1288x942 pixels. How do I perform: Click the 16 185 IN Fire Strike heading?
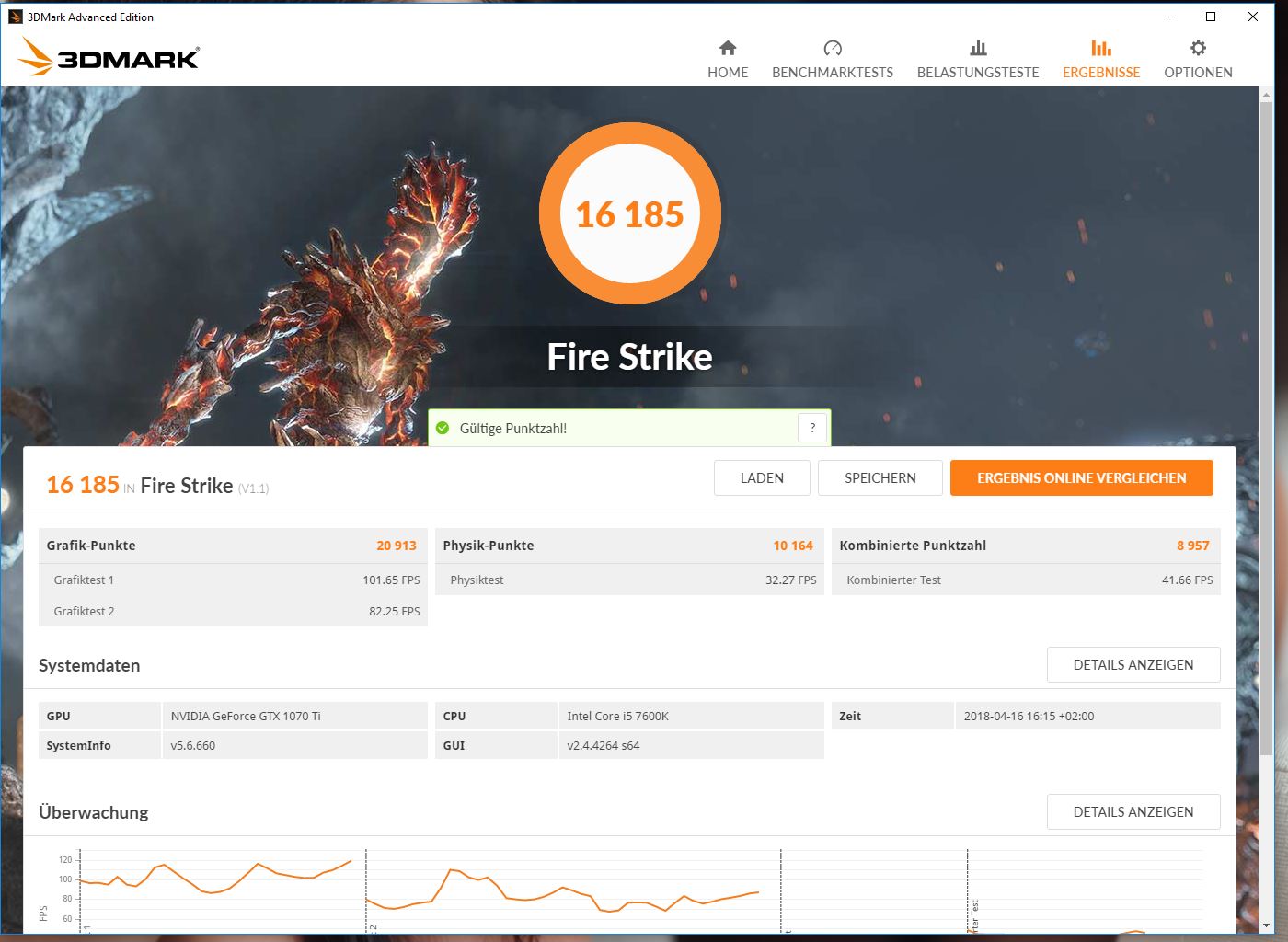click(x=157, y=485)
